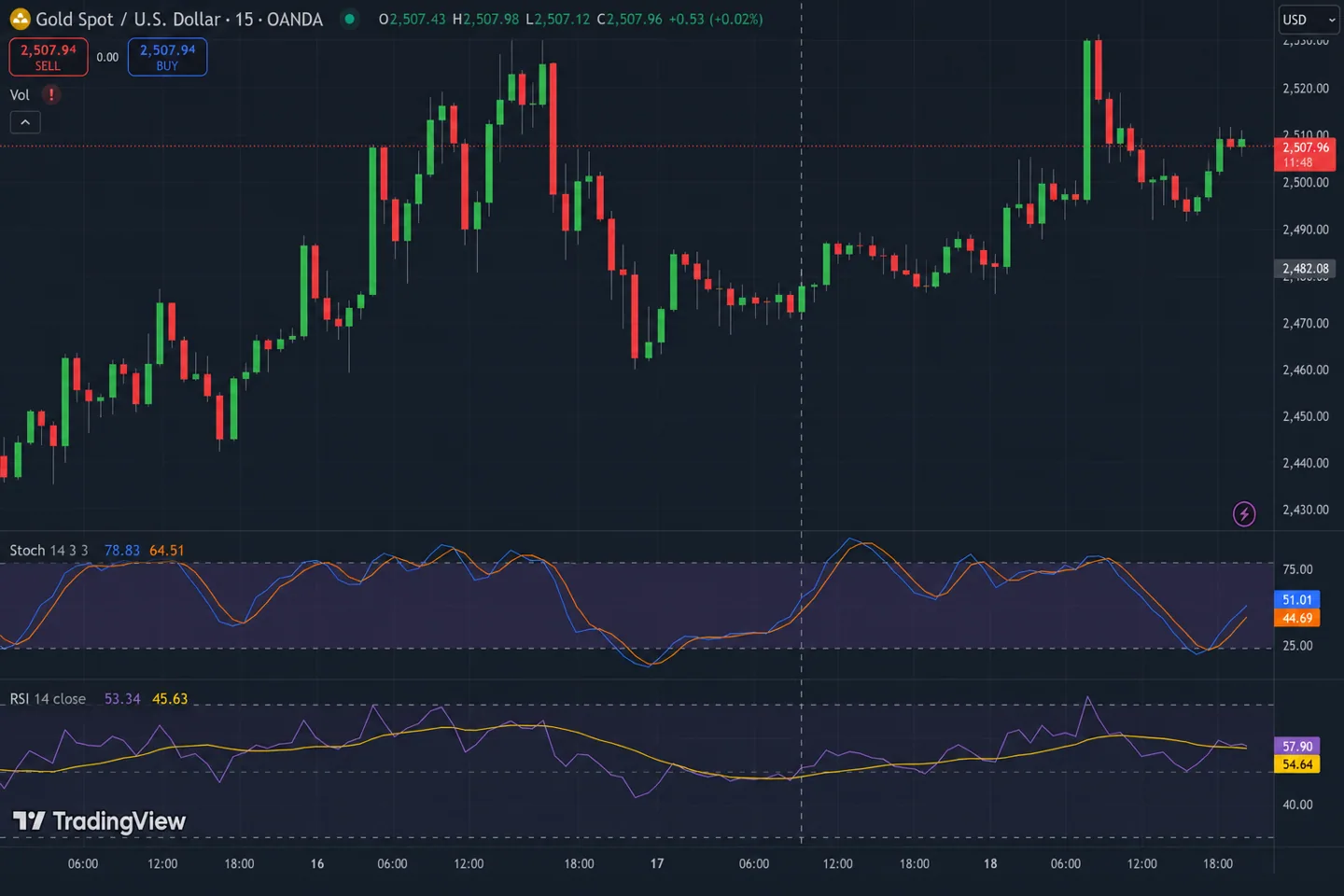1344x896 pixels.
Task: Select the RSI 14 close indicator label
Action: coord(48,699)
